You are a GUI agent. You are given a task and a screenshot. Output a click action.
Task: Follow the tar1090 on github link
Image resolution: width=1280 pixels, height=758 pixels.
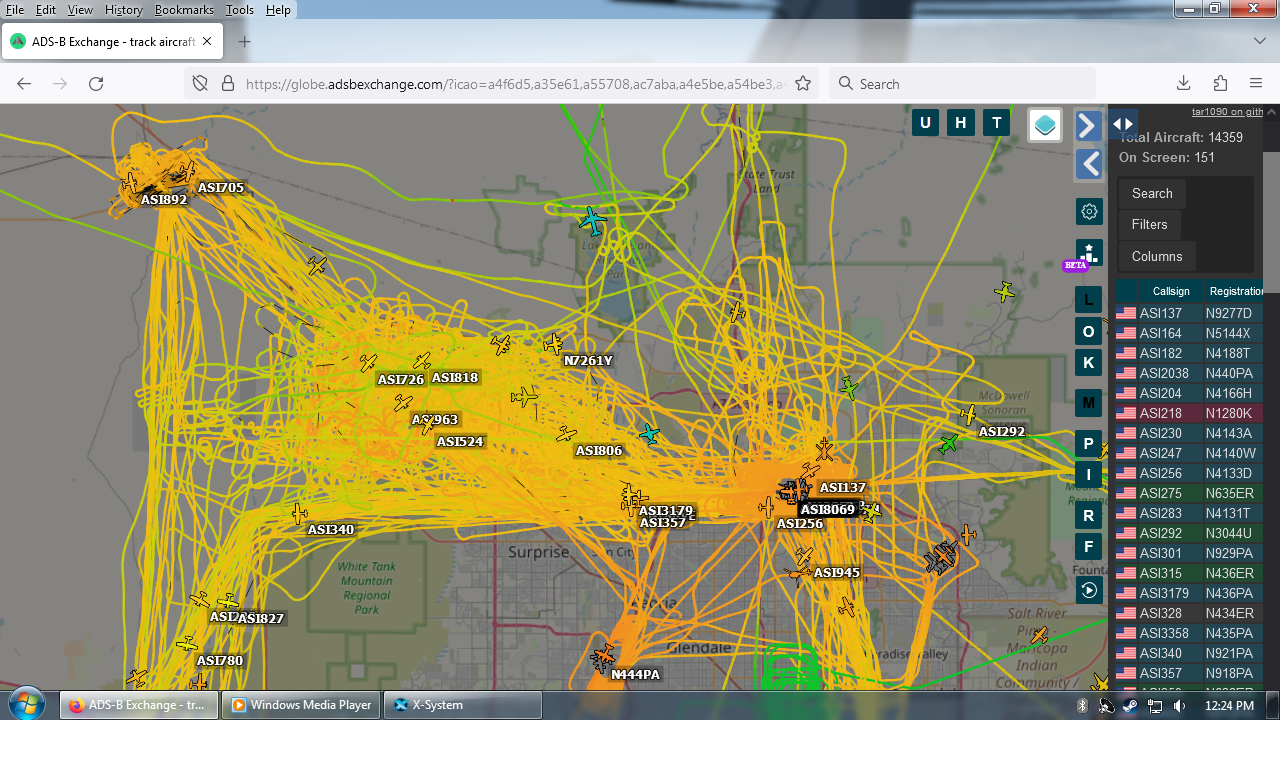(x=1227, y=111)
